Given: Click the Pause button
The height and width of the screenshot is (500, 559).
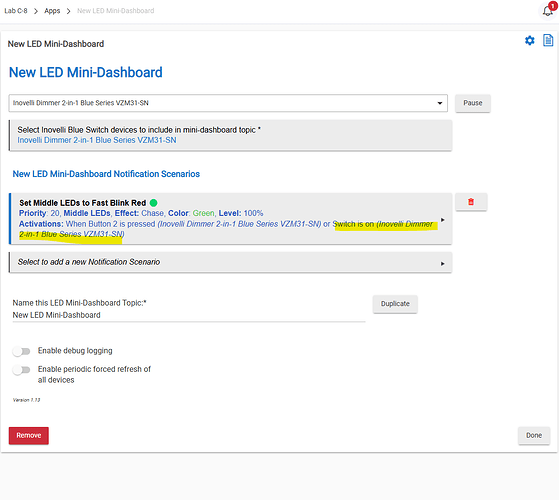Looking at the screenshot, I should (x=473, y=103).
